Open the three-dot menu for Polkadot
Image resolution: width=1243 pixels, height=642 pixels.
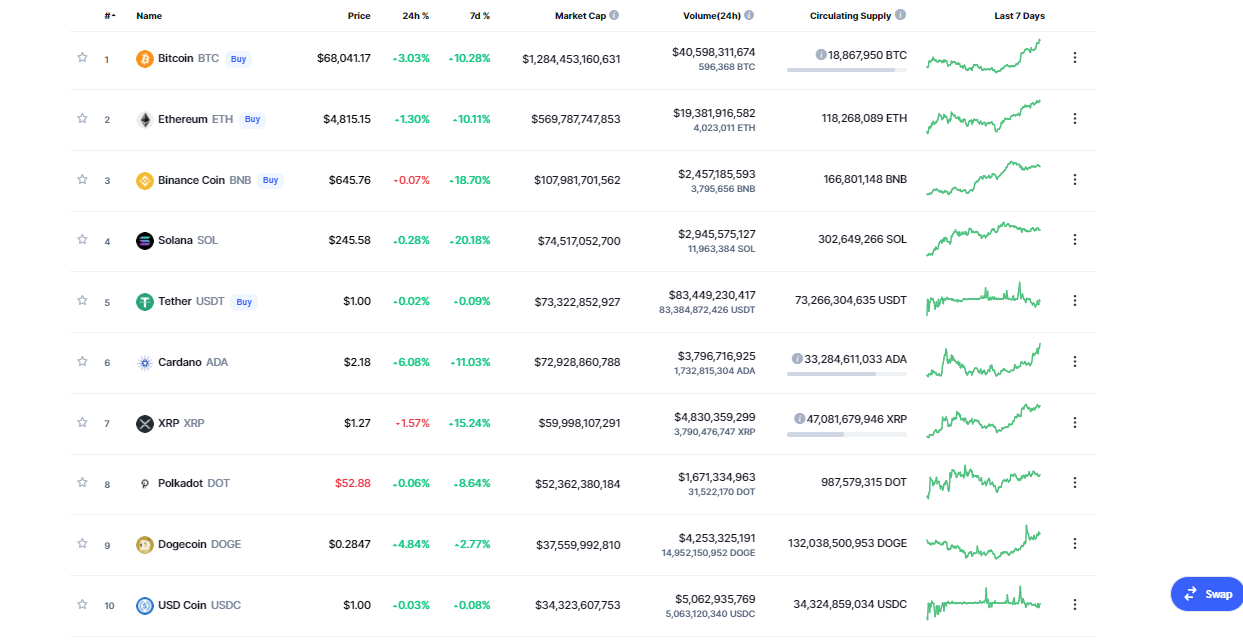(x=1075, y=483)
